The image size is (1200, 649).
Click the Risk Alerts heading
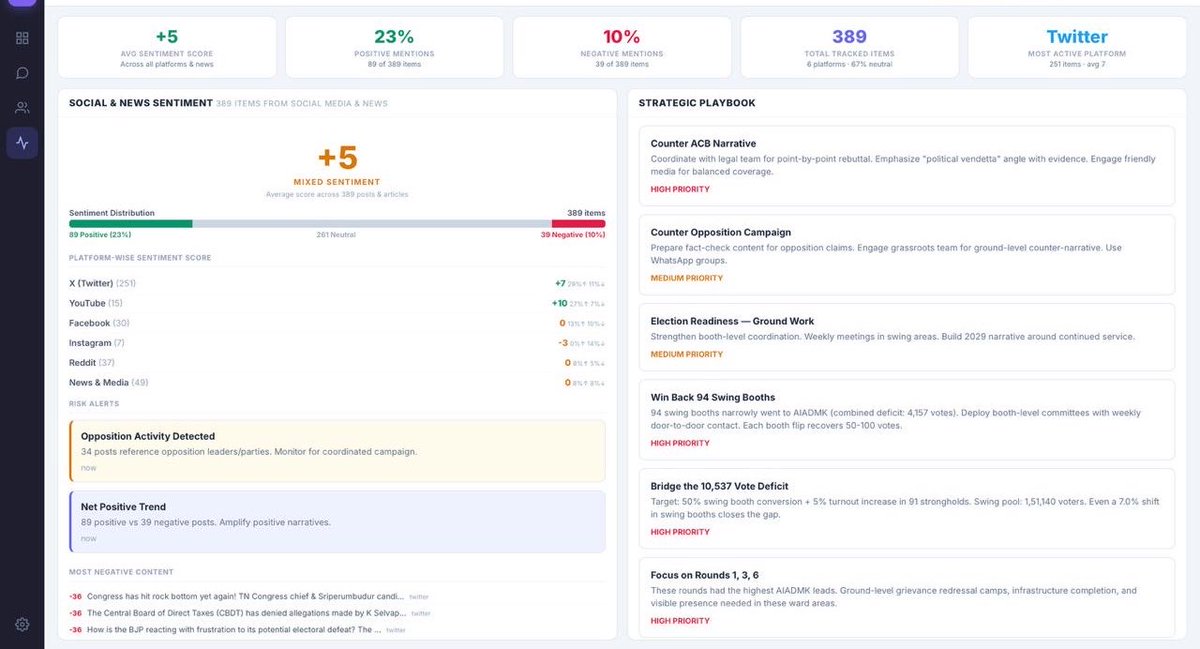(94, 404)
